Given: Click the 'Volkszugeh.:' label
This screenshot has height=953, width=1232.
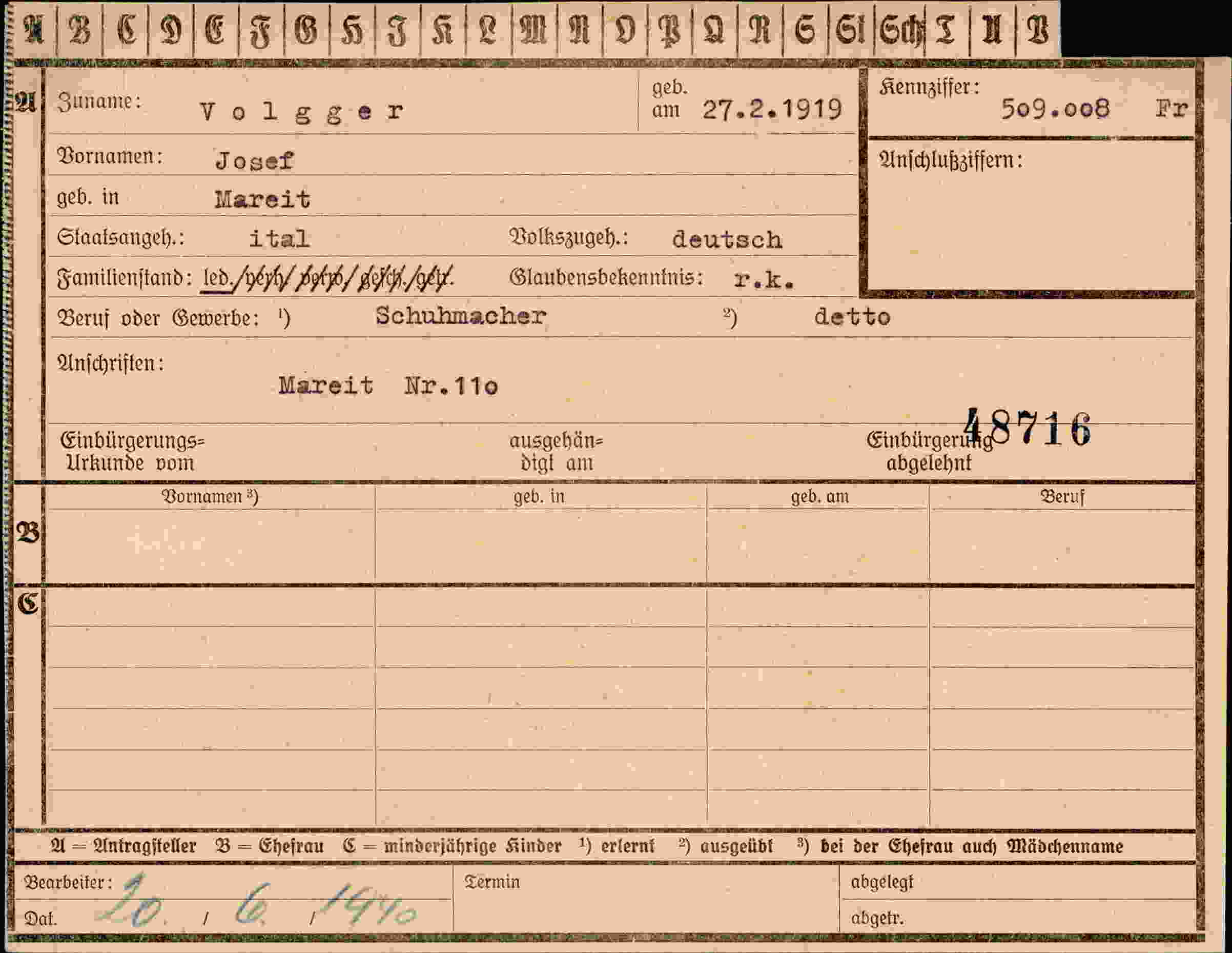Looking at the screenshot, I should pos(569,237).
